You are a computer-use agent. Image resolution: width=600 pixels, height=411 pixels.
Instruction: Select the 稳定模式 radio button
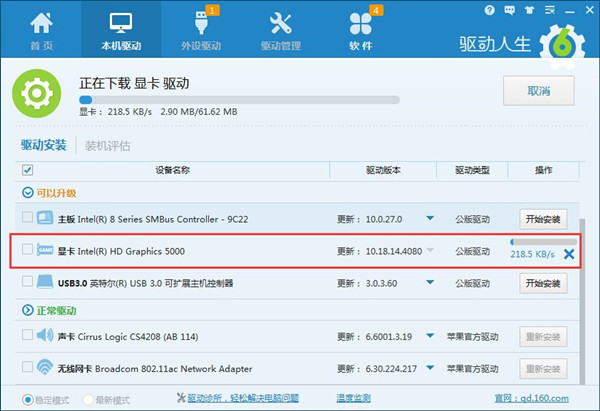pos(28,400)
